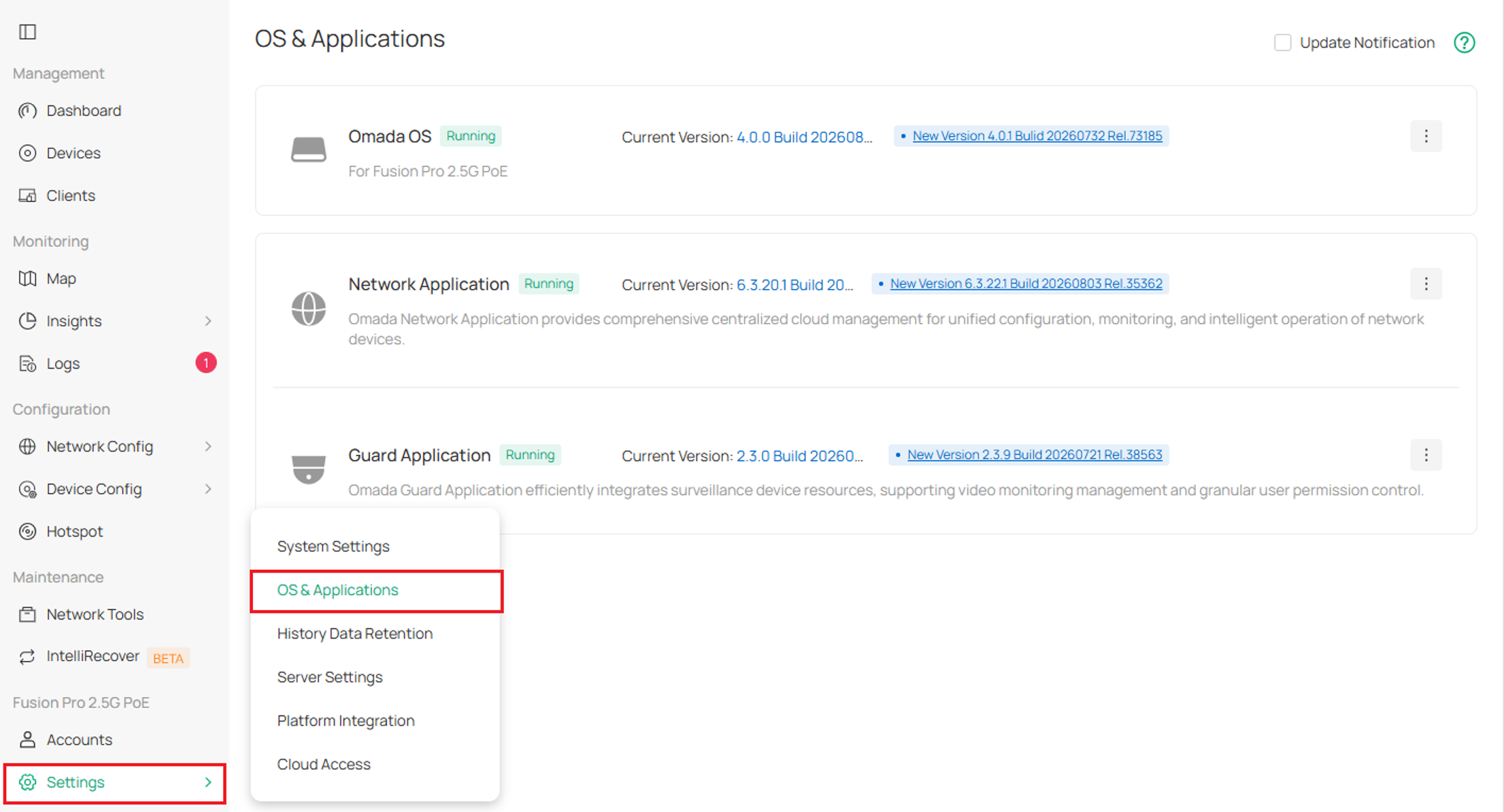Open the Network Application three-dot menu

(1426, 284)
